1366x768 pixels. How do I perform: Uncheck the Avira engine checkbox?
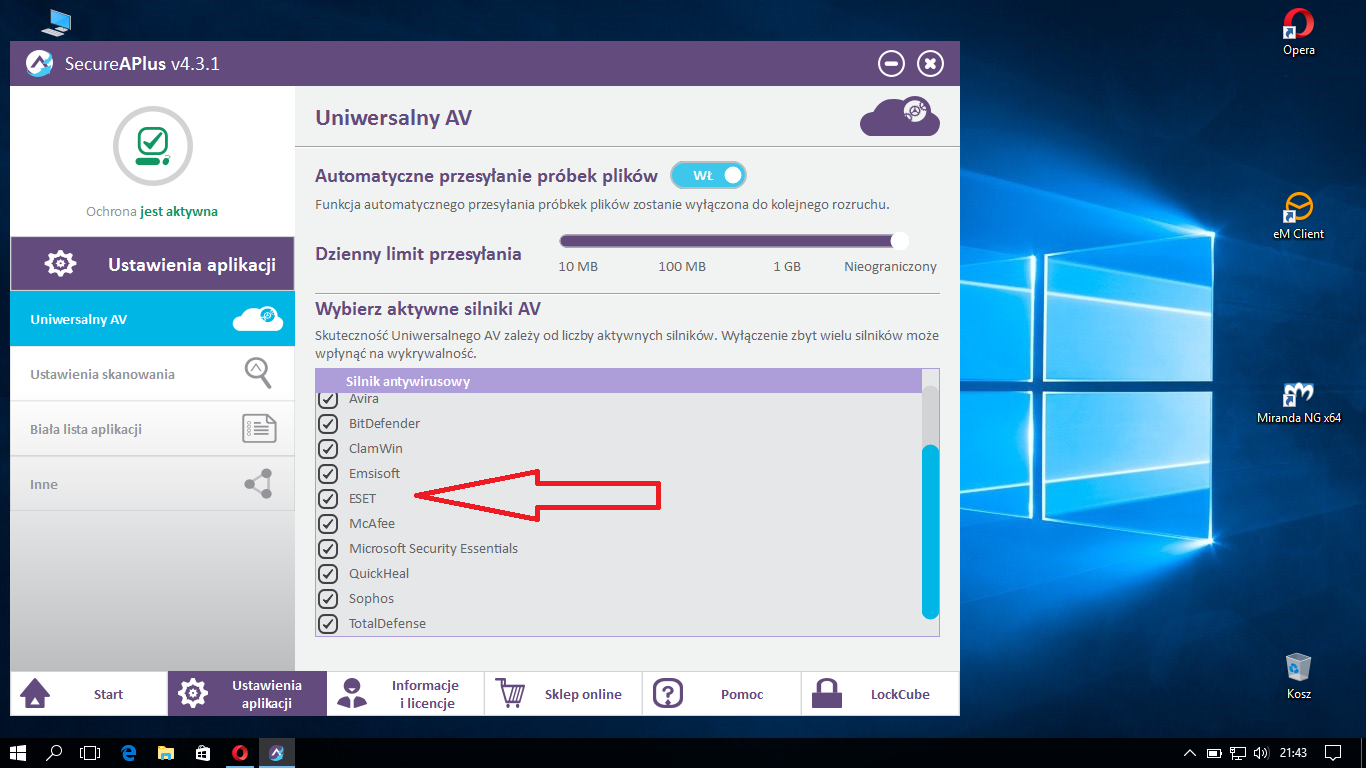coord(328,399)
